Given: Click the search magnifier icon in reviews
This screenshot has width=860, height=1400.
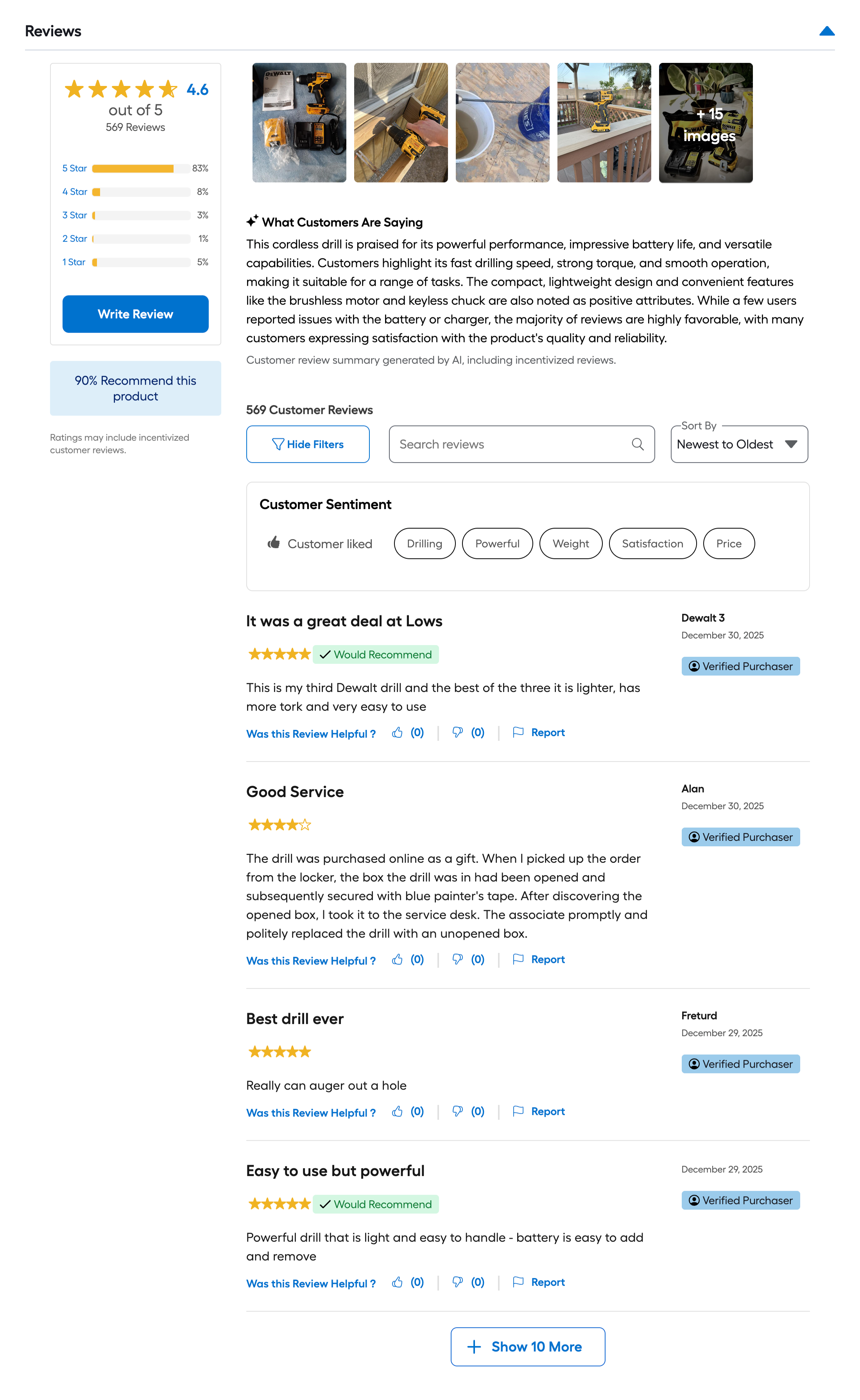Looking at the screenshot, I should 638,445.
